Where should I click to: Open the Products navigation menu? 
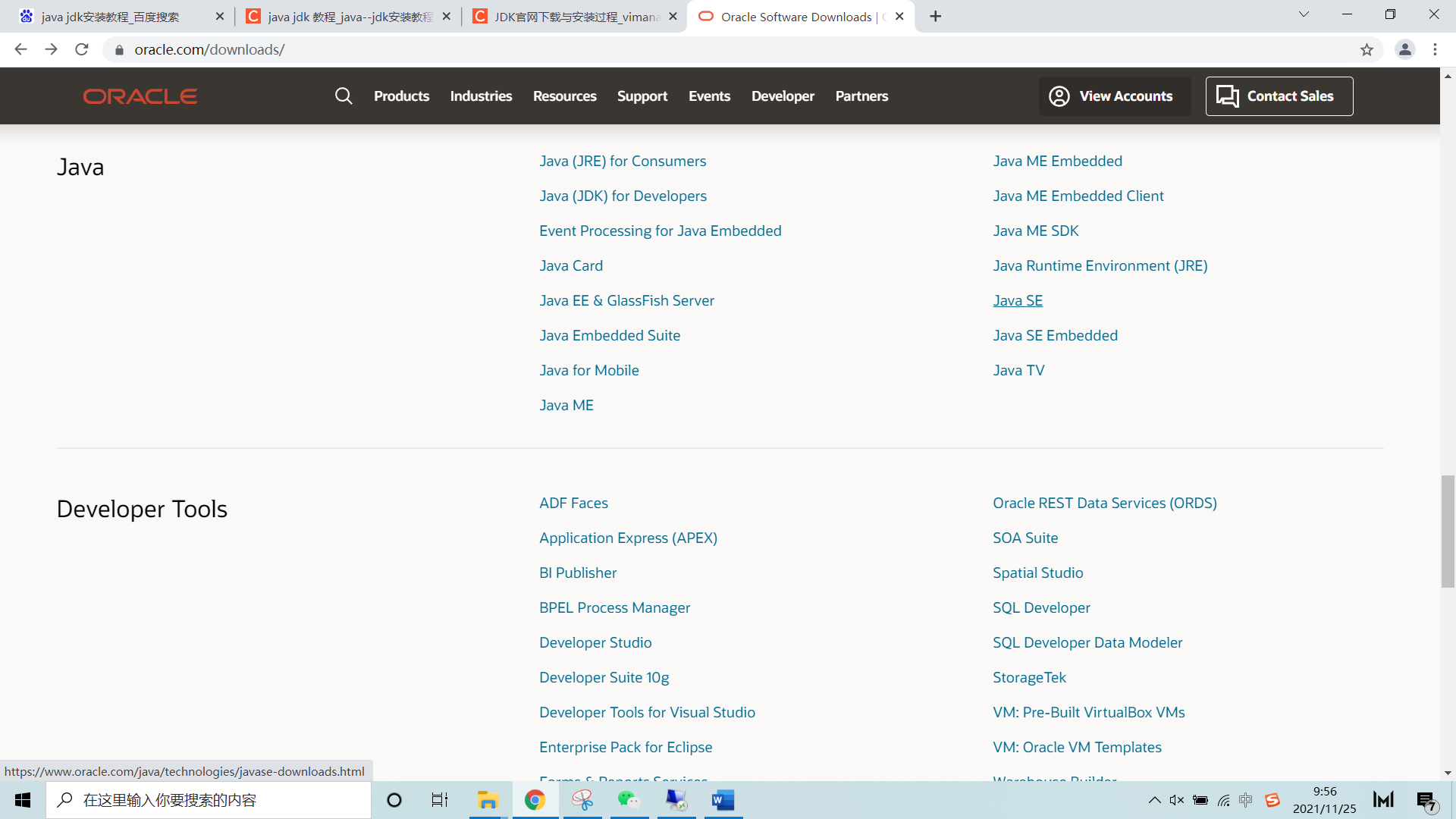(401, 96)
